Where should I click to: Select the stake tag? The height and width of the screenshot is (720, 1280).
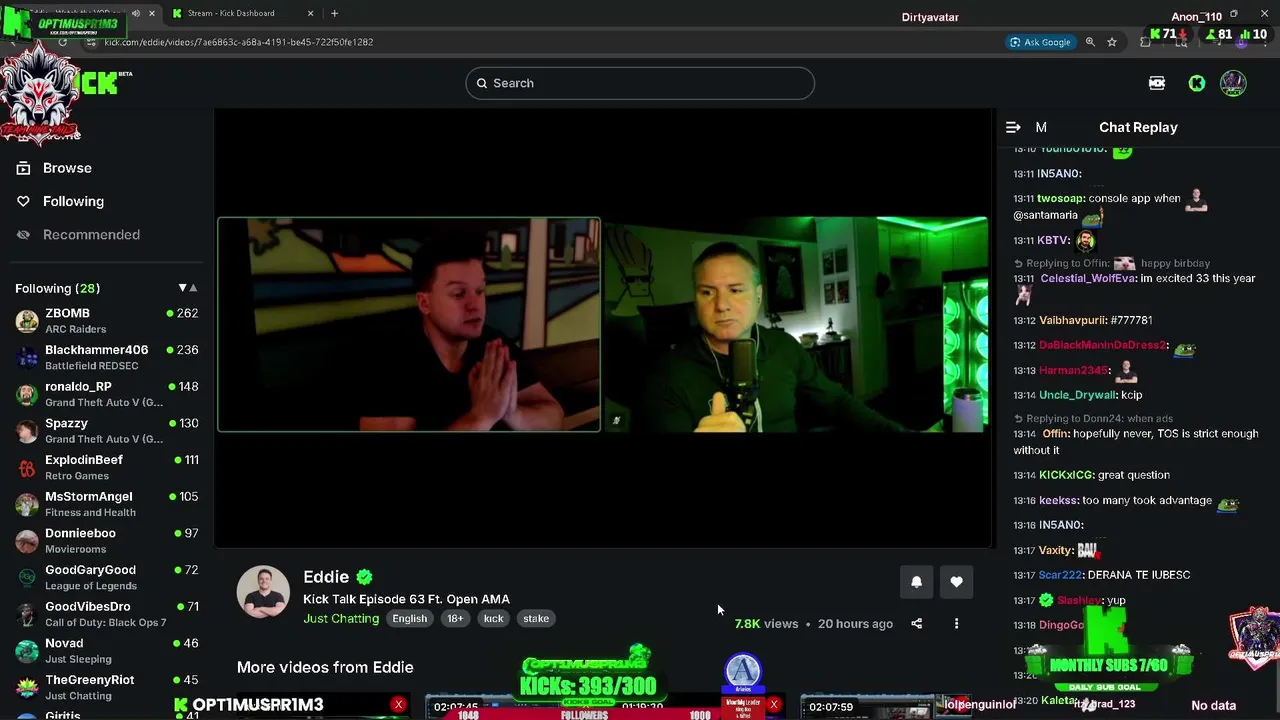pyautogui.click(x=536, y=618)
